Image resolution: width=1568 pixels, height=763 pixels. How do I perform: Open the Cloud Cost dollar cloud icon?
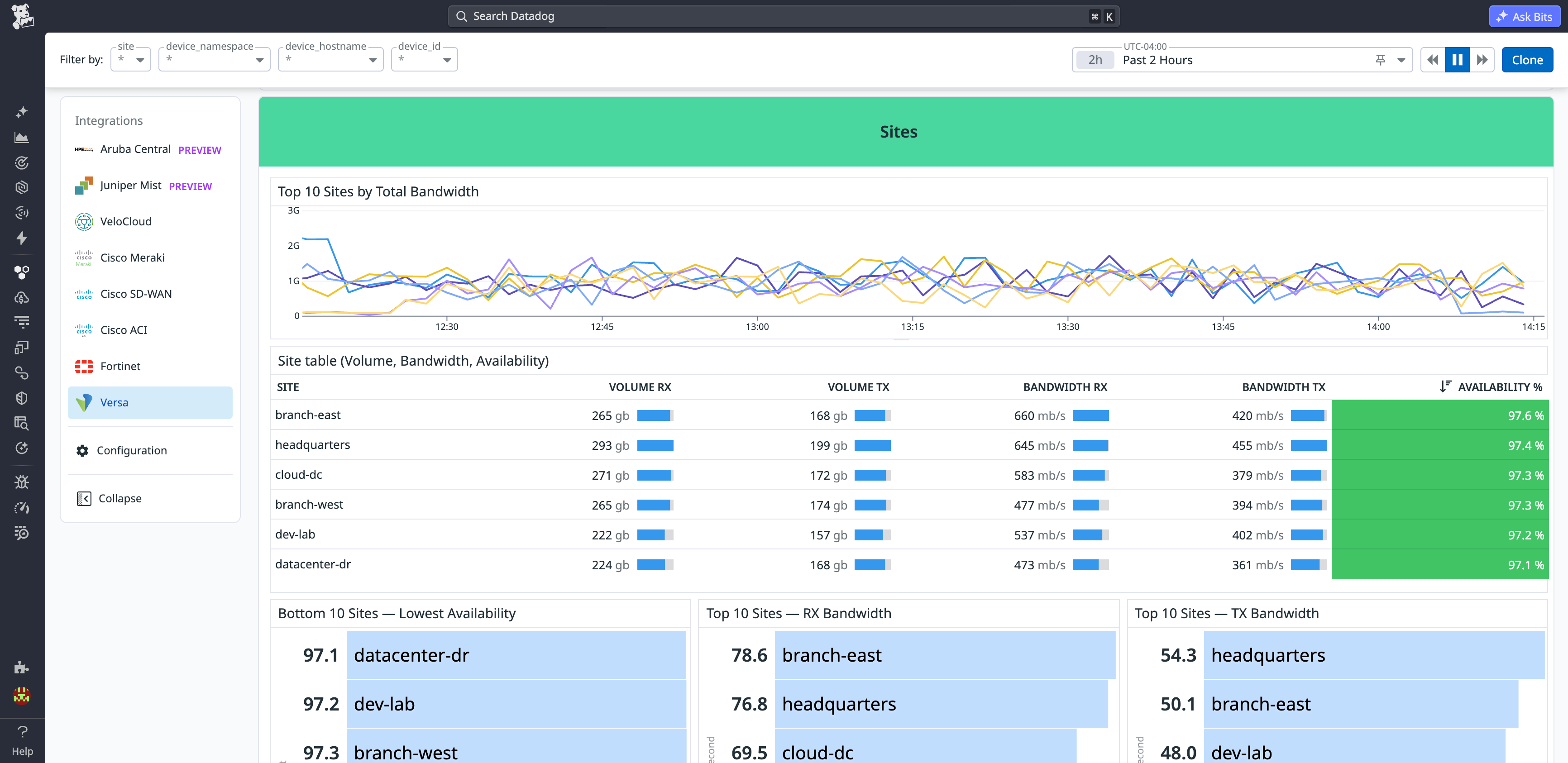click(x=22, y=297)
